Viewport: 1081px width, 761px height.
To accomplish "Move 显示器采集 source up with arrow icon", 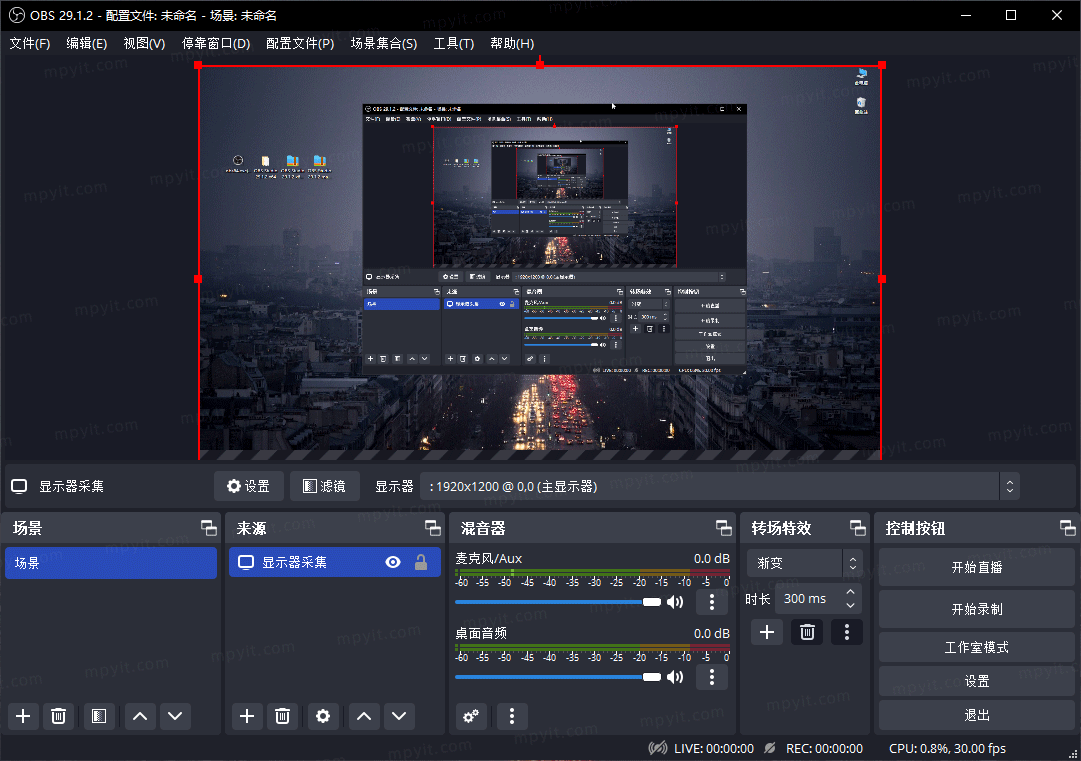I will (x=362, y=716).
